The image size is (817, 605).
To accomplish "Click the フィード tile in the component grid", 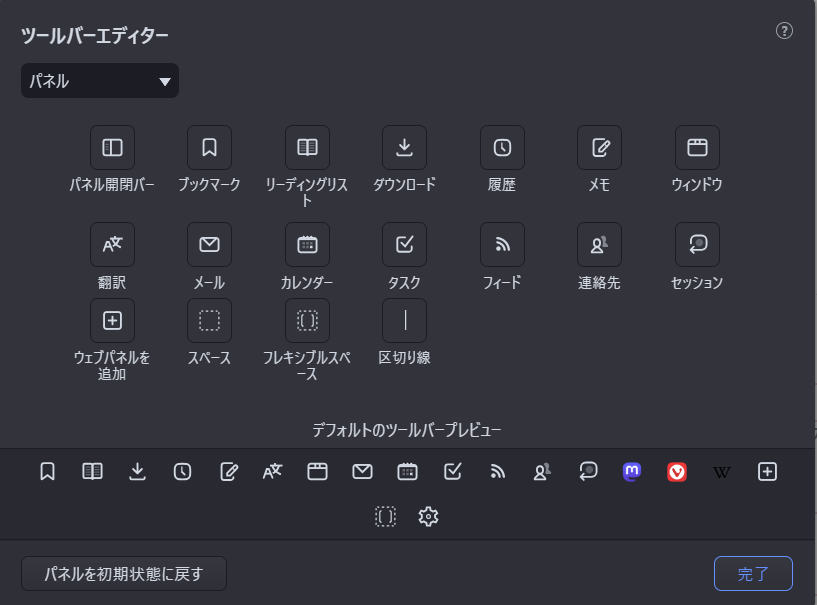I will (x=502, y=244).
